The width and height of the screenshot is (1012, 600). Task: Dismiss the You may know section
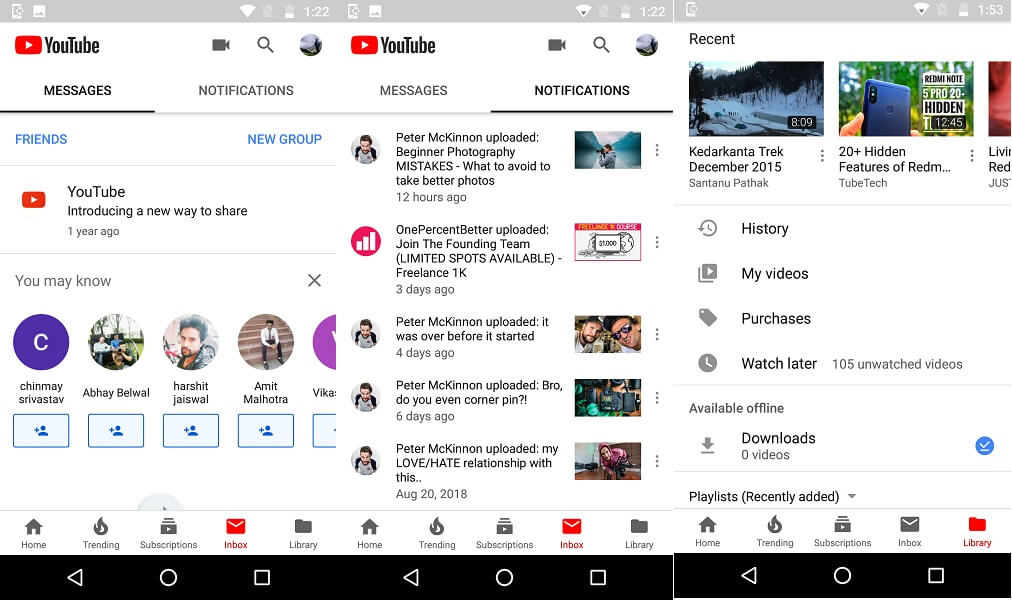pyautogui.click(x=314, y=281)
